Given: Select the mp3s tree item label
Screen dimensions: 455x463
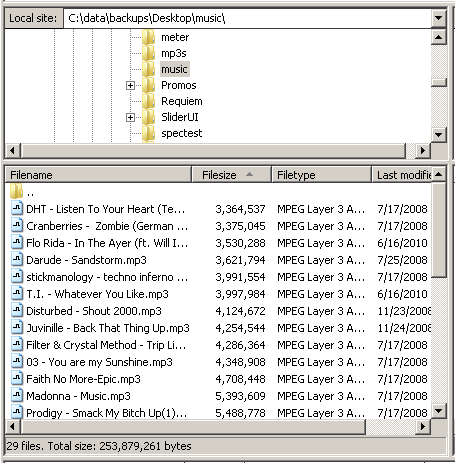Looking at the screenshot, I should coord(174,53).
